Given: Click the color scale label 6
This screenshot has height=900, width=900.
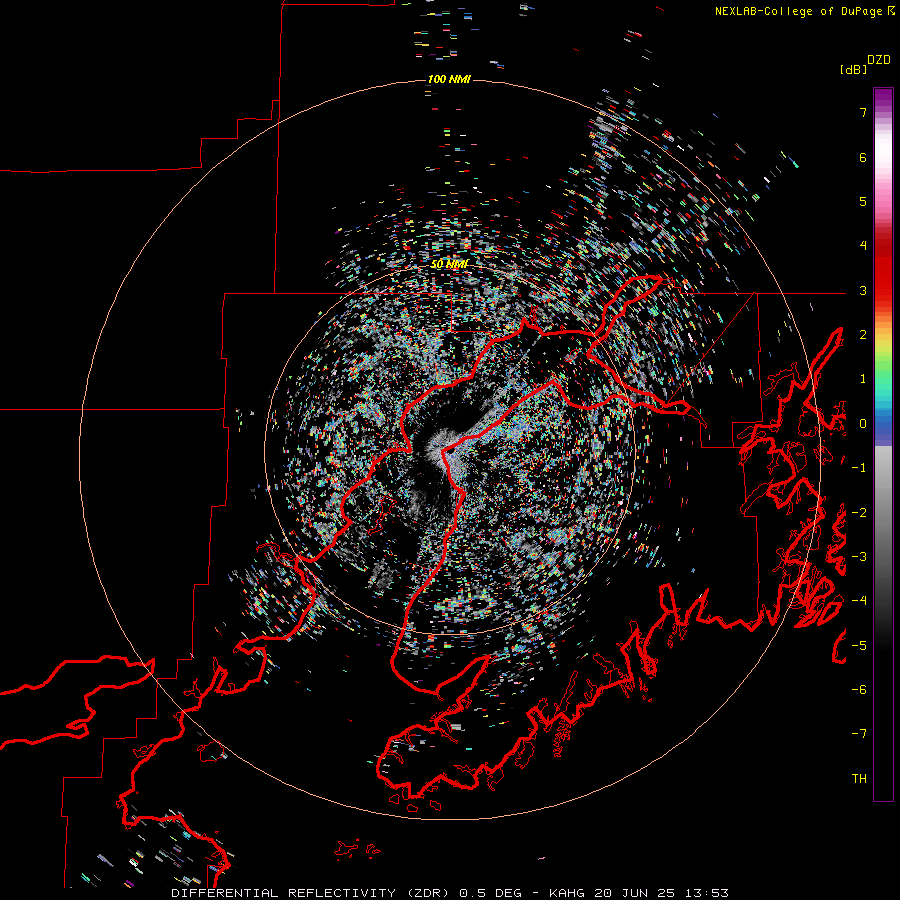Looking at the screenshot, I should 863,157.
